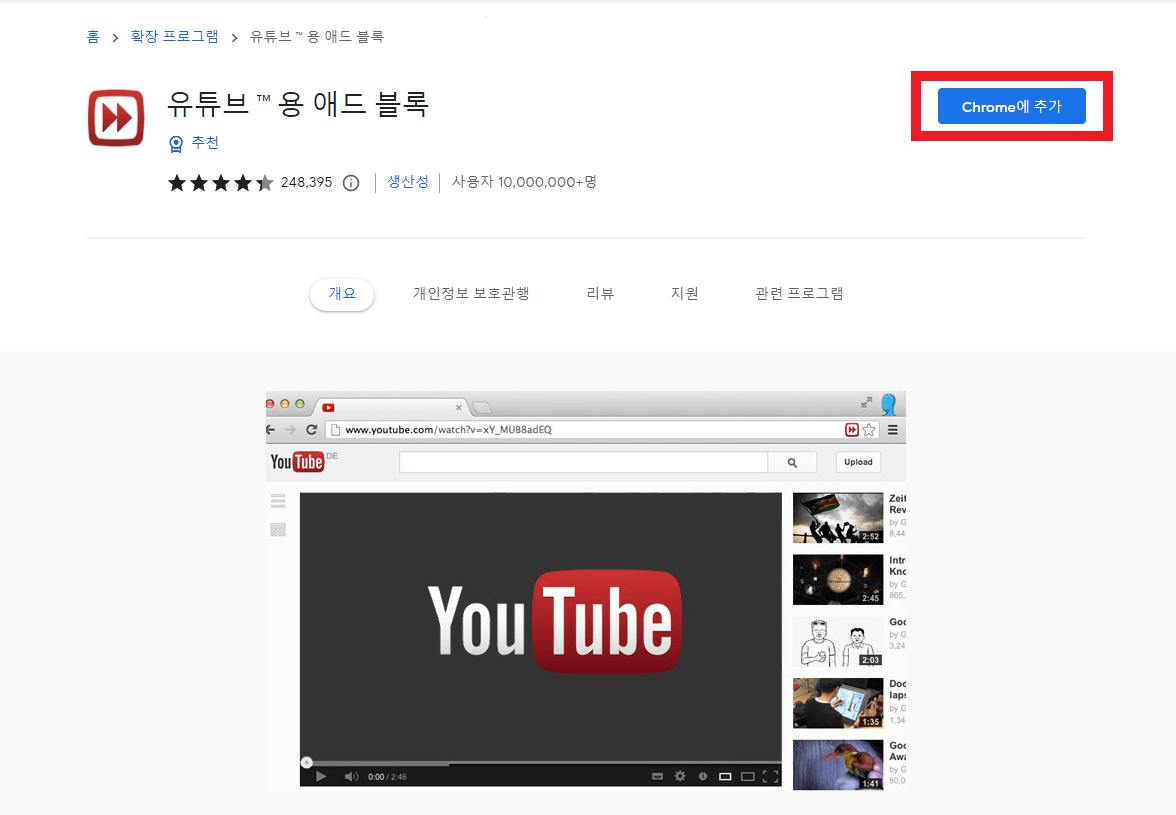
Task: Expand the YouTube sidebar menu
Action: (x=277, y=501)
